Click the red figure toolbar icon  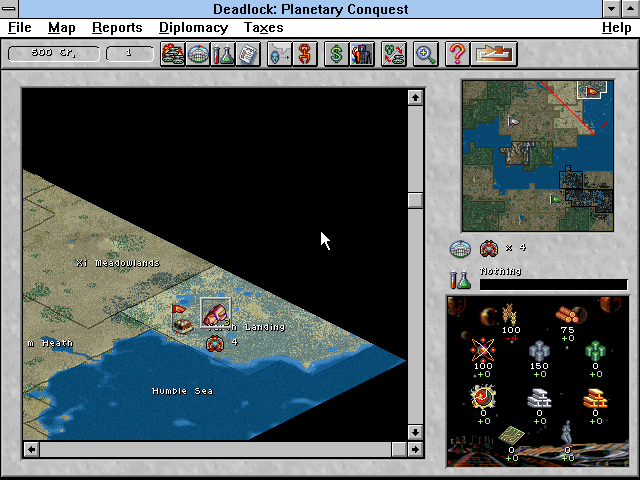click(x=303, y=53)
